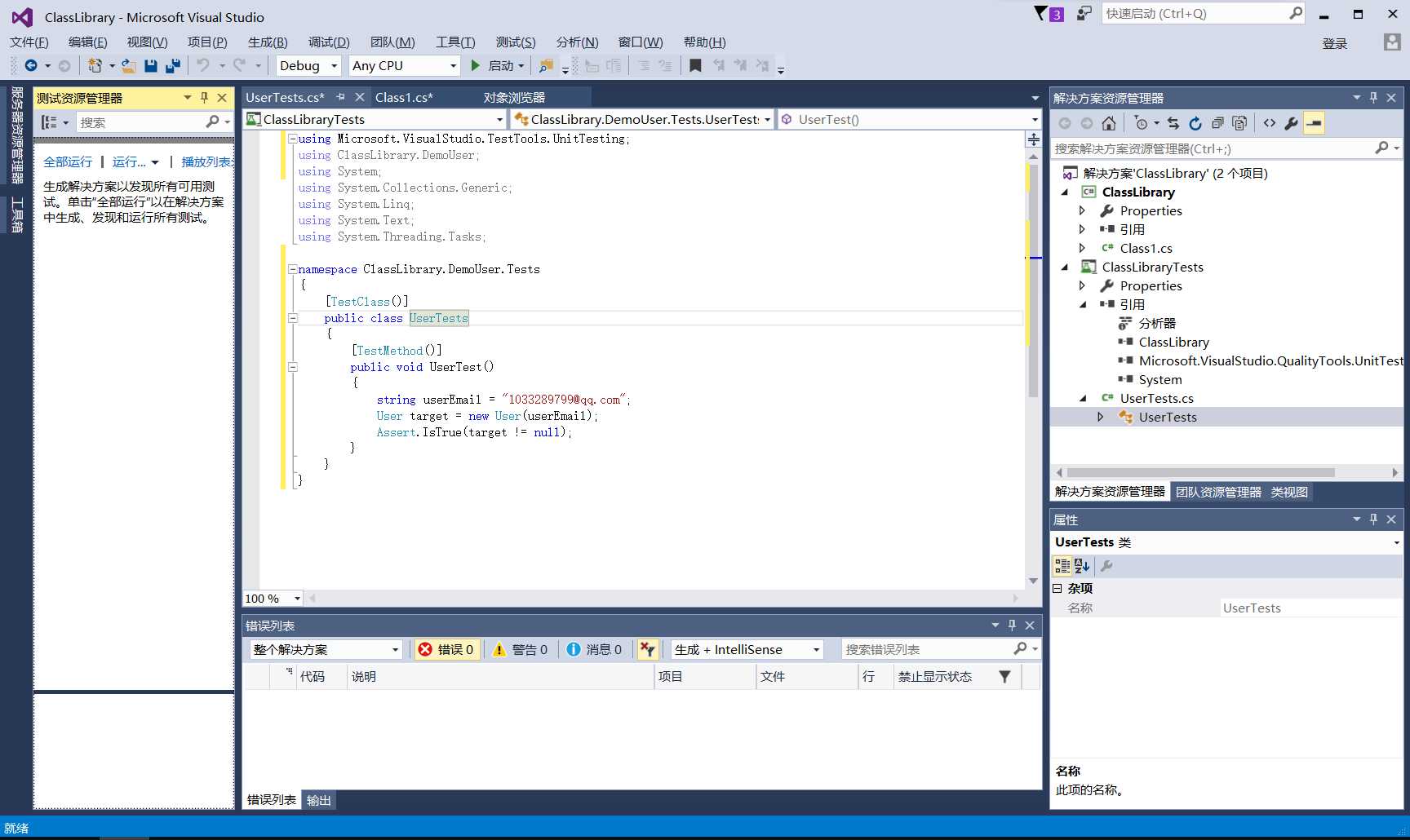Click the Collapse All icon in Solution Explorer
The width and height of the screenshot is (1410, 840).
point(1217,123)
